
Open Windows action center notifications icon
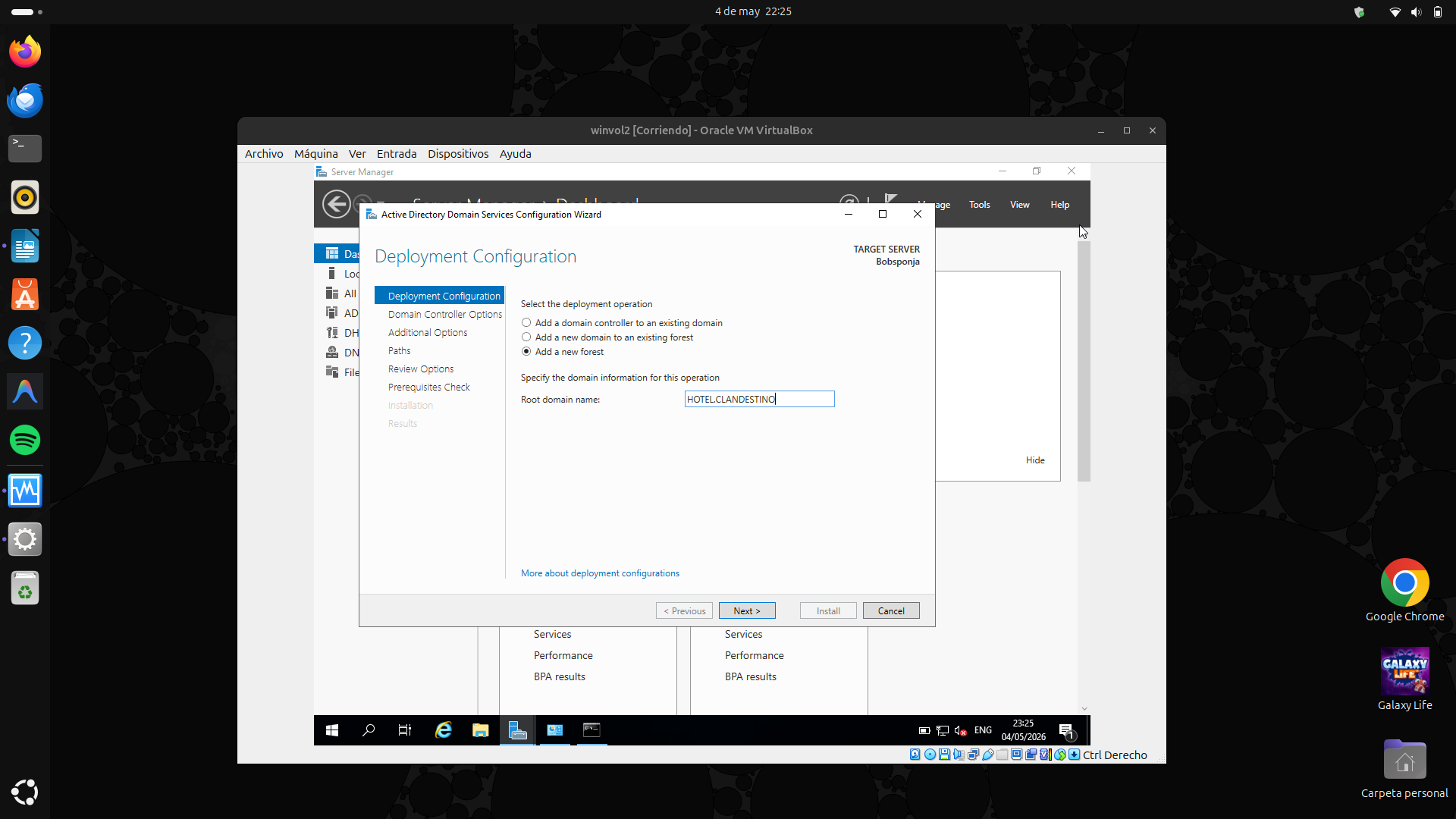tap(1067, 731)
